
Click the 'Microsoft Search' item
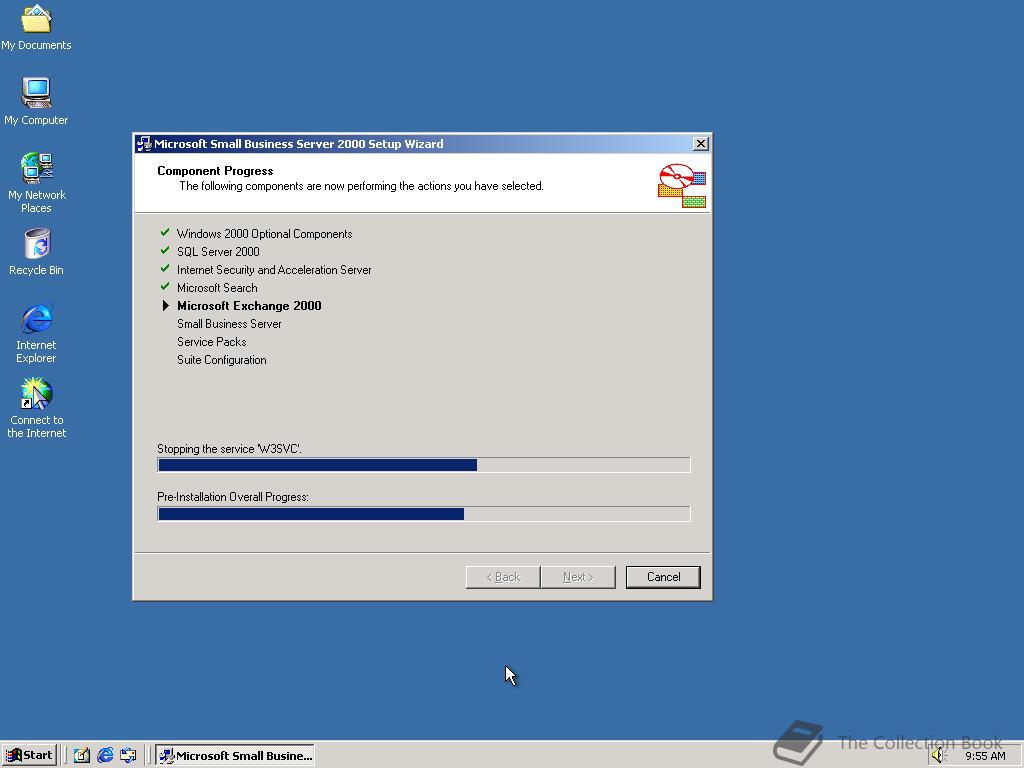217,288
